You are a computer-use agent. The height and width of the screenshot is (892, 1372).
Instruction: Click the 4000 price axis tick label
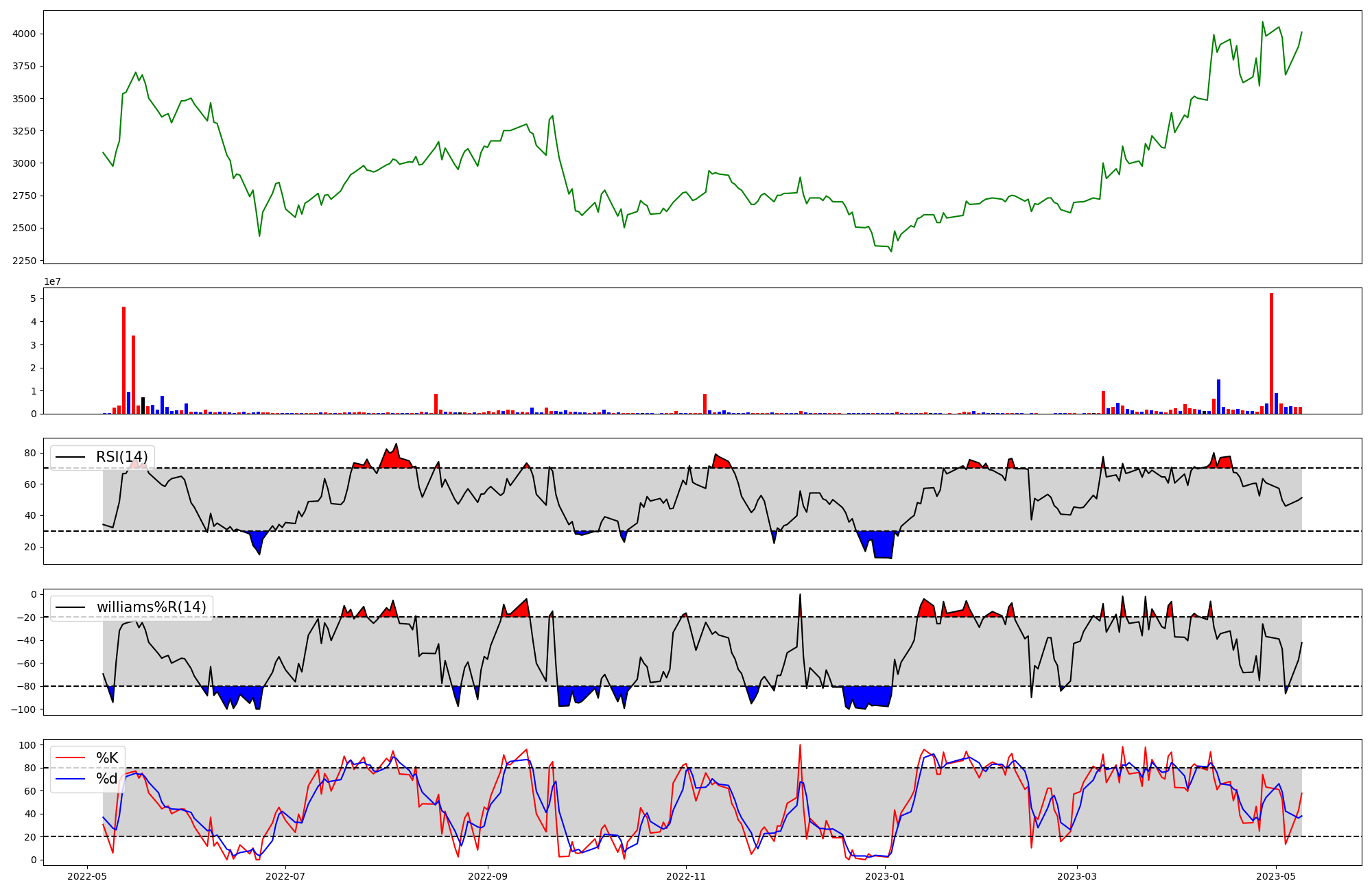tap(25, 34)
